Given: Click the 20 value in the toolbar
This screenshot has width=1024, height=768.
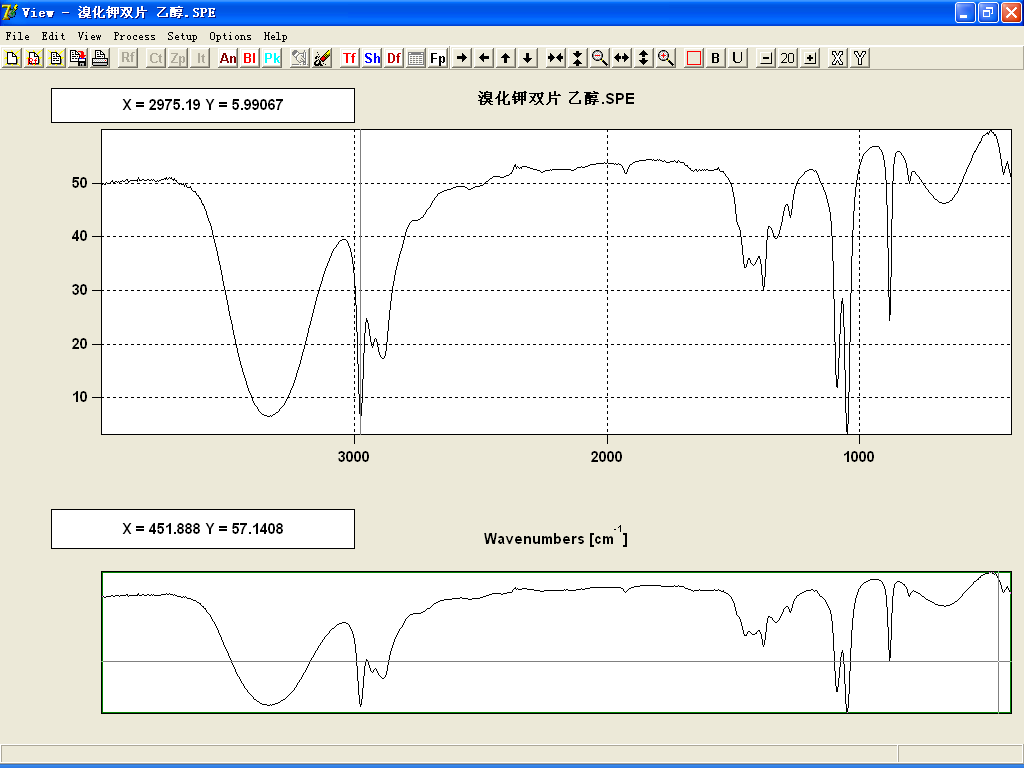Looking at the screenshot, I should 788,58.
